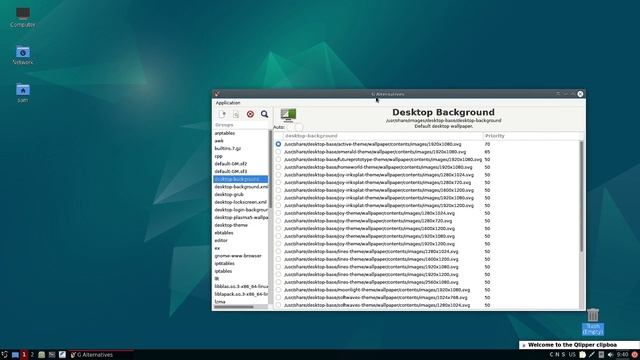Image resolution: width=640 pixels, height=360 pixels.
Task: Select desktop-theme in Groups list
Action: click(x=241, y=225)
